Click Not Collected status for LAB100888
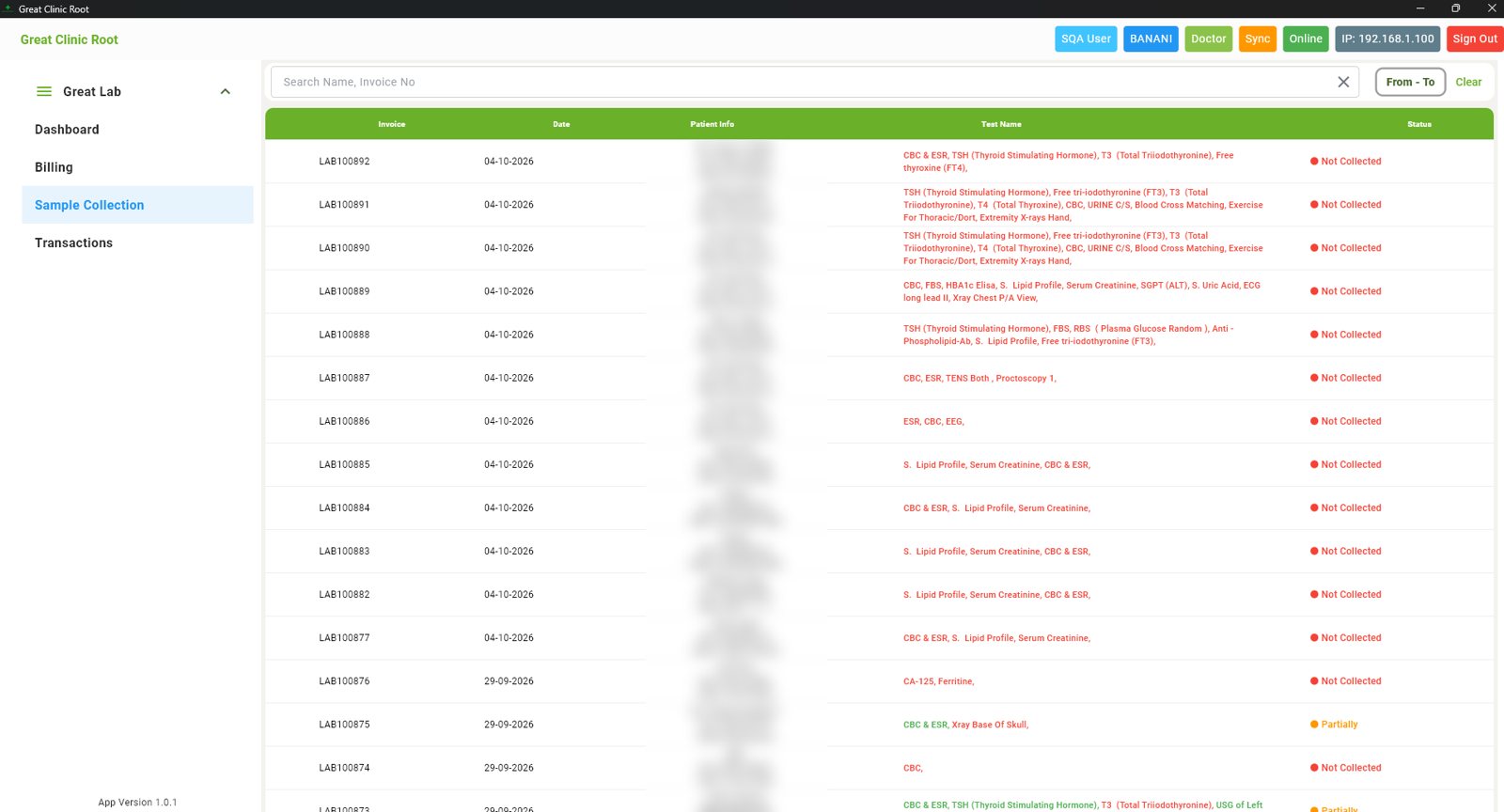Screen dimensions: 1504x812 (1346, 335)
